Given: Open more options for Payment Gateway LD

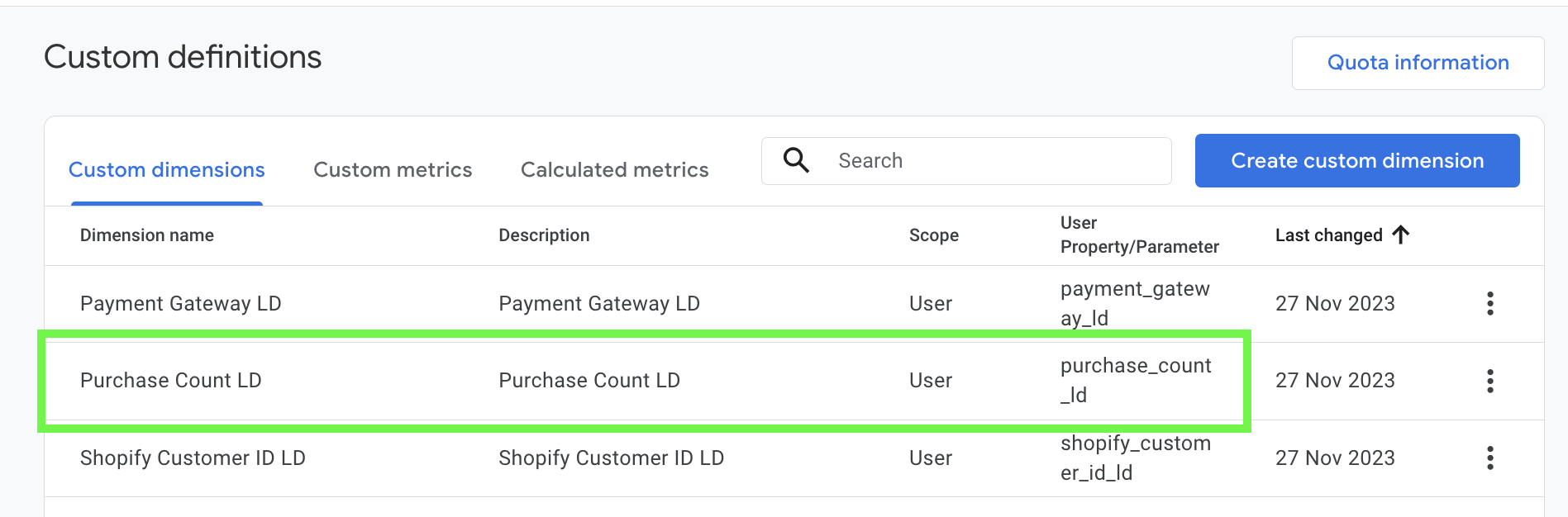Looking at the screenshot, I should 1489,304.
